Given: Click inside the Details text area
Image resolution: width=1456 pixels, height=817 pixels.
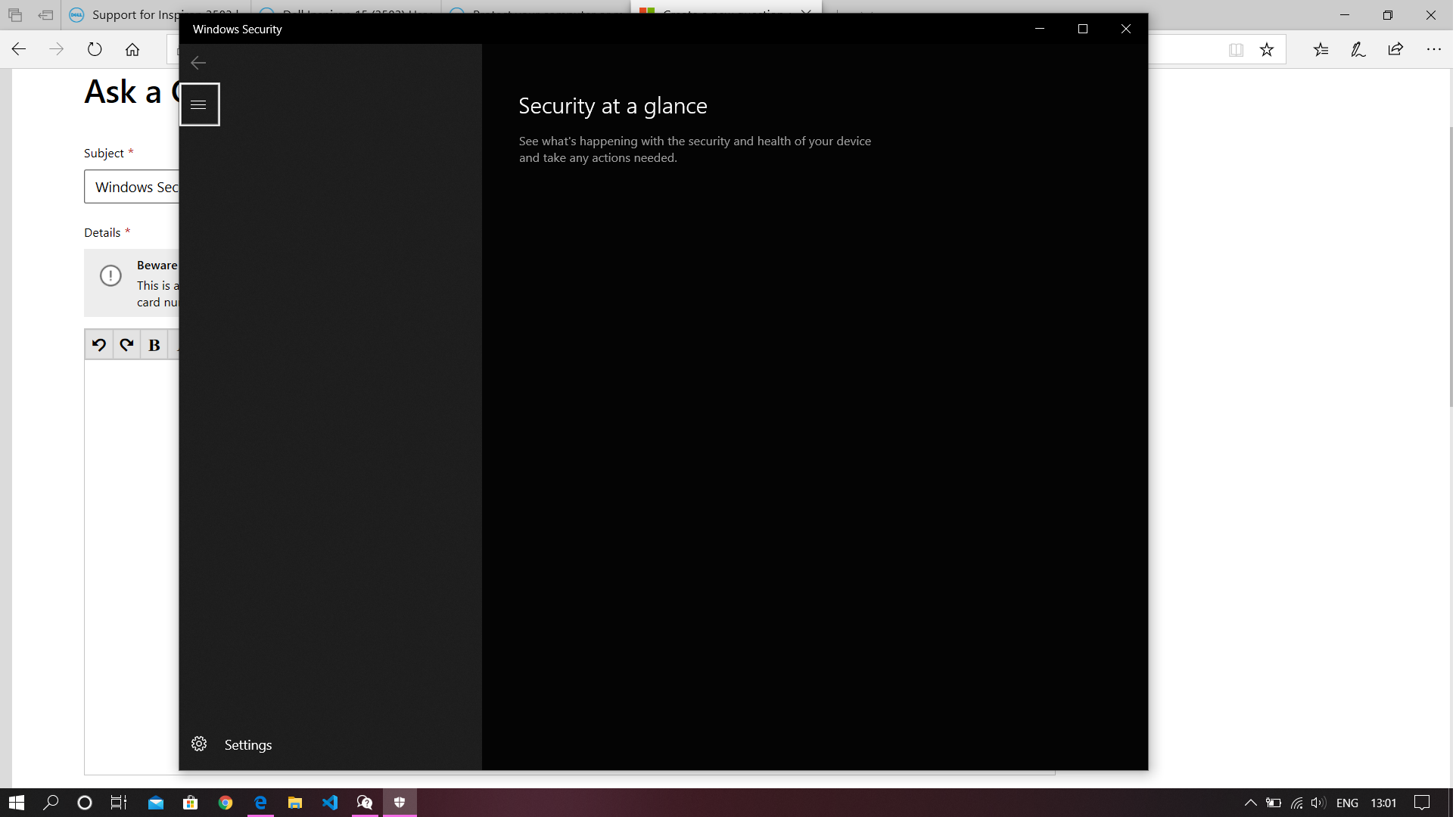Looking at the screenshot, I should pyautogui.click(x=132, y=567).
